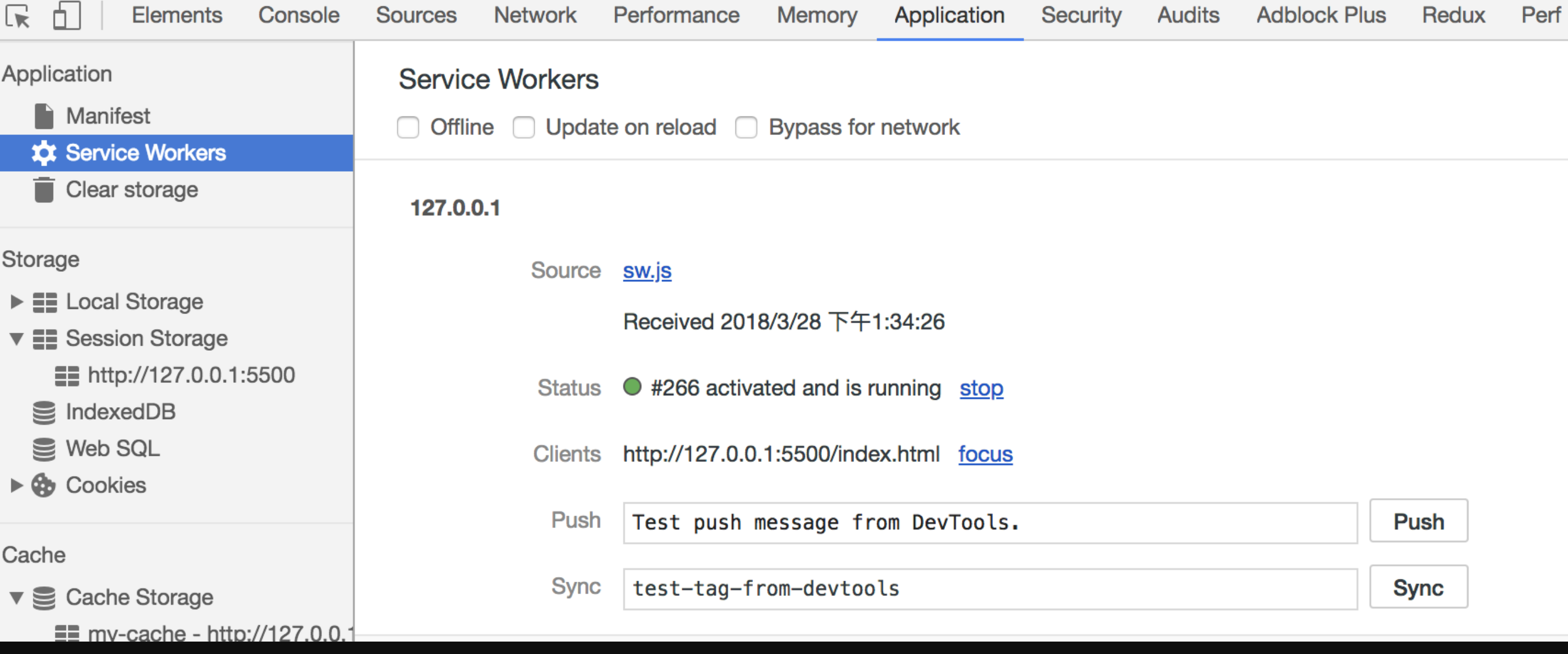
Task: Activate the inspect element picker icon
Action: click(18, 16)
